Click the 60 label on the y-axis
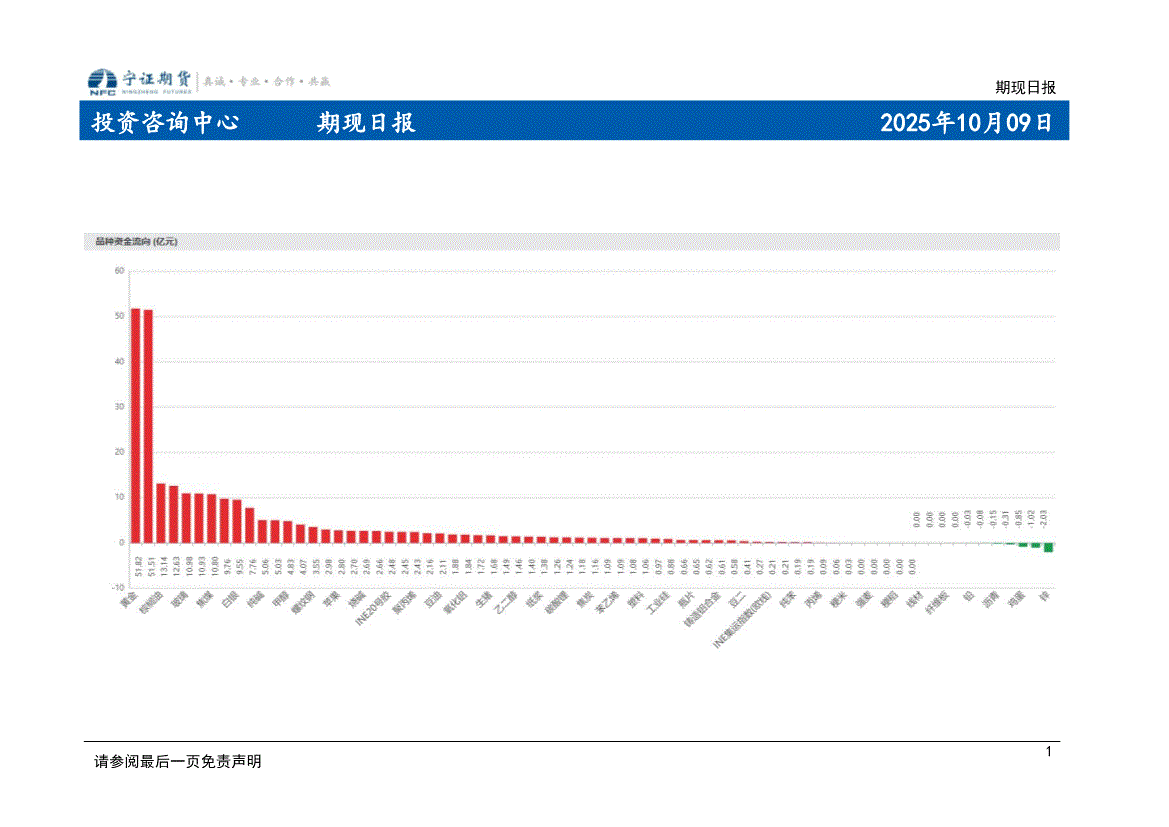 119,270
